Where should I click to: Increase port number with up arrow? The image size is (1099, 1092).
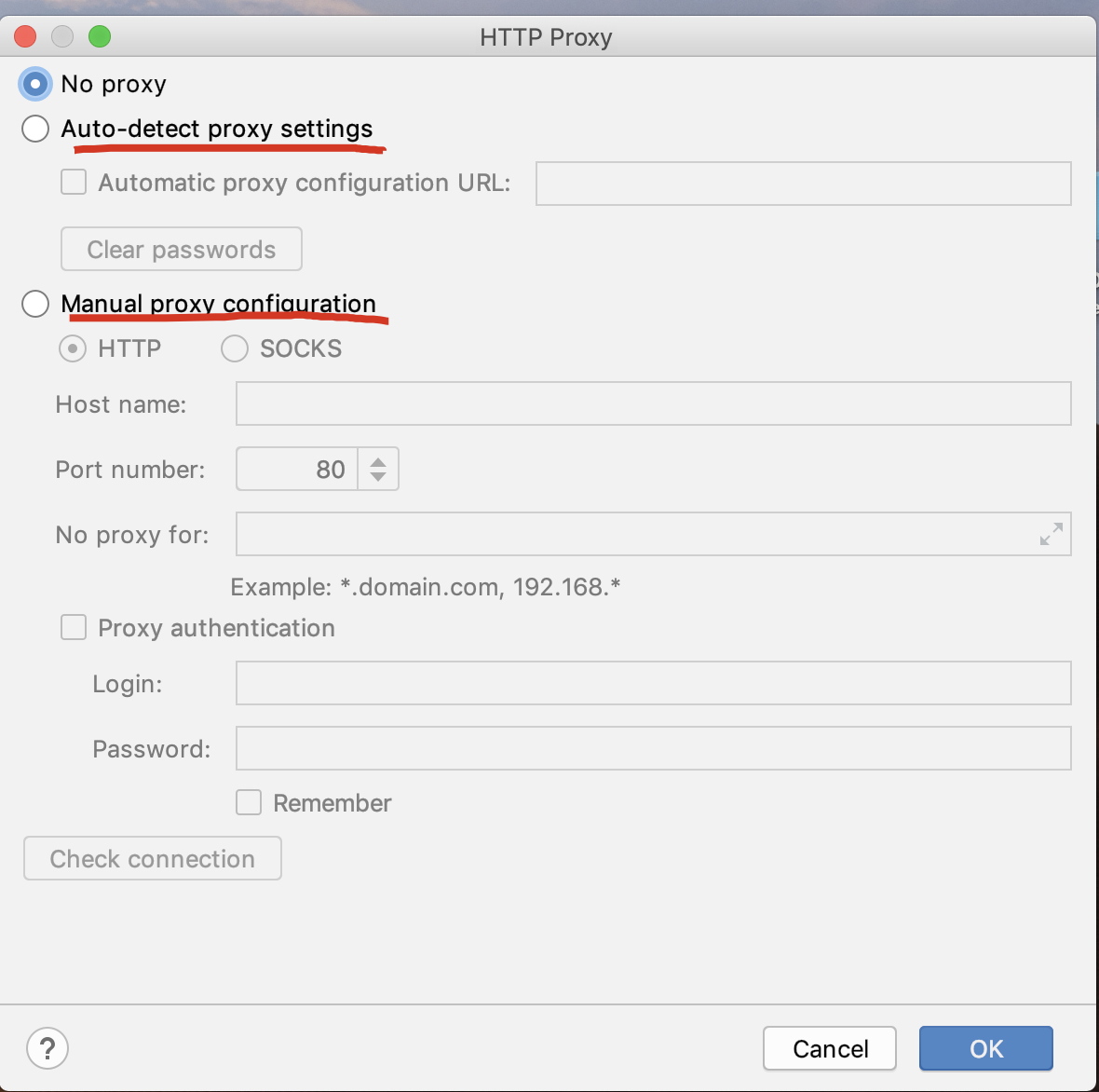click(x=378, y=462)
